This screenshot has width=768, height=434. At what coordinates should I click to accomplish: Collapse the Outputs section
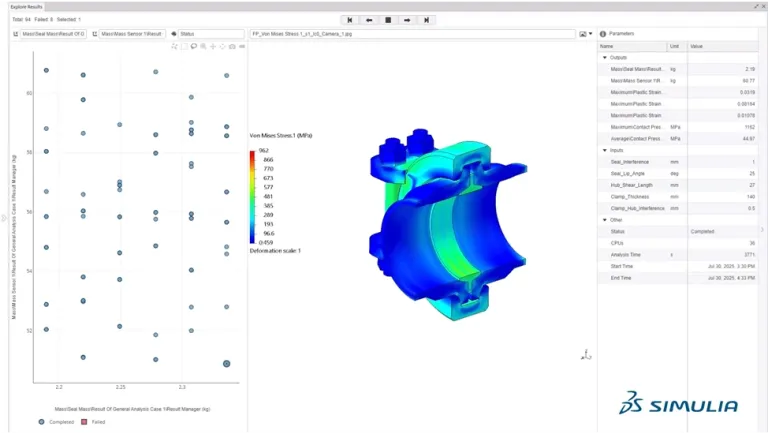click(x=605, y=57)
